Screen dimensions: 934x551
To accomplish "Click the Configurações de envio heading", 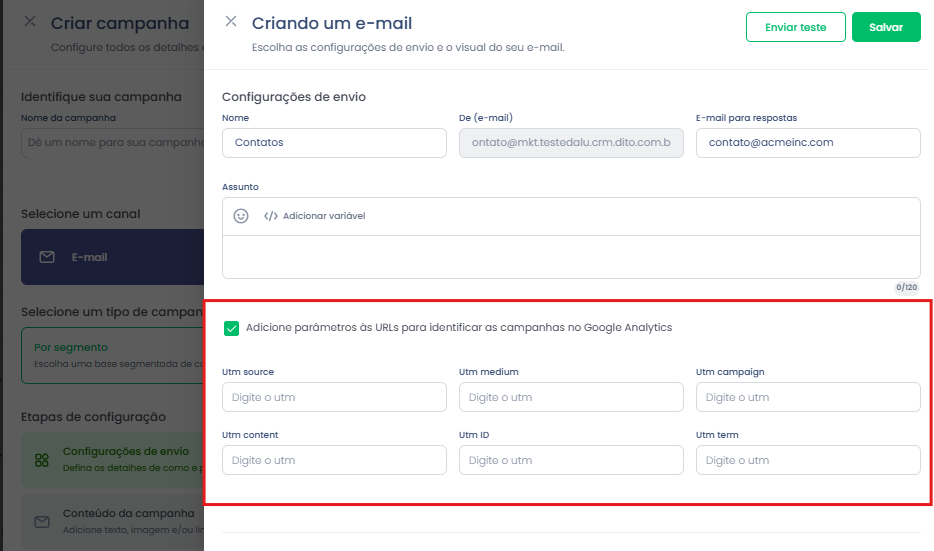I will (x=294, y=96).
